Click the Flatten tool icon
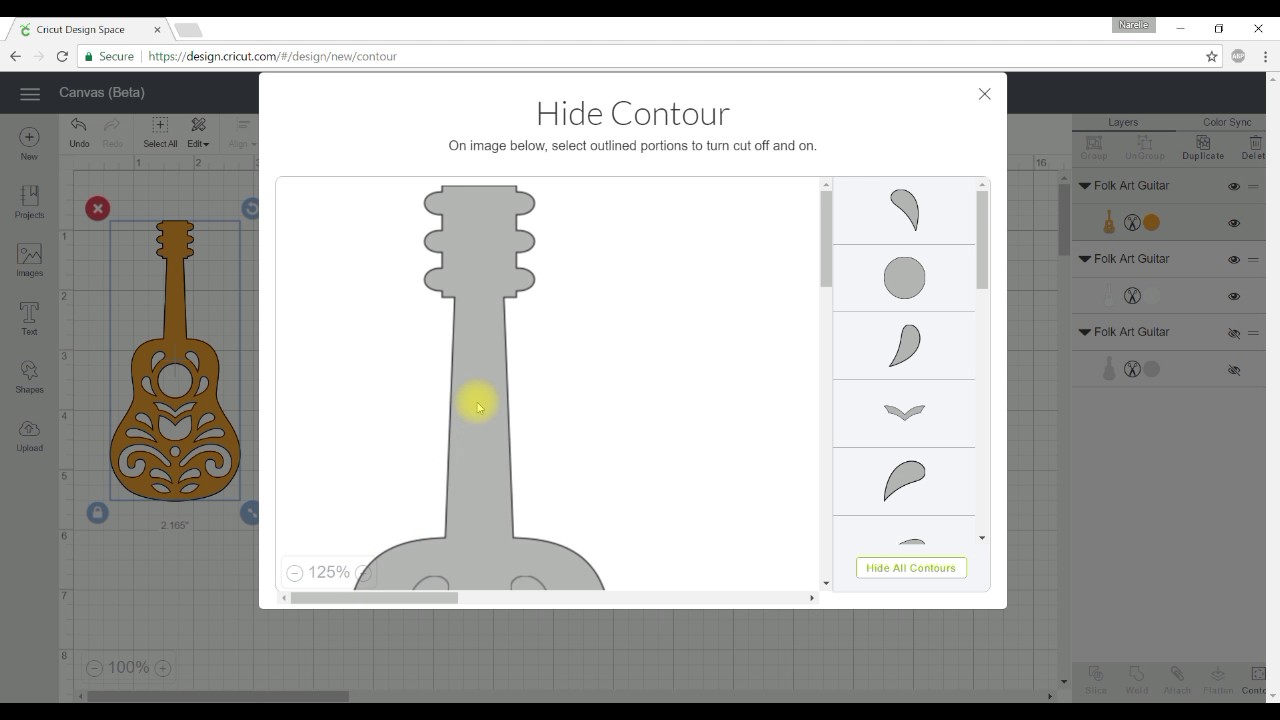The height and width of the screenshot is (720, 1280). coord(1218,680)
